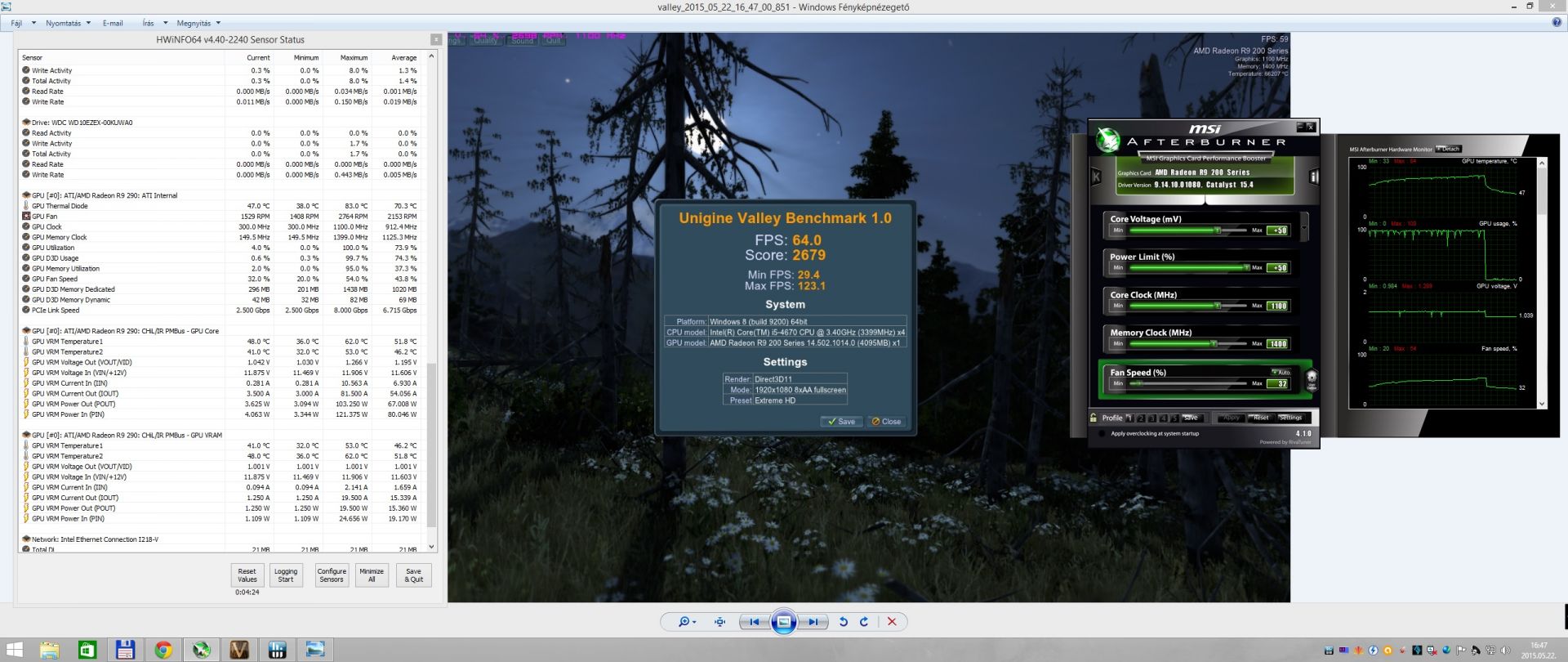Click the Afterburner profile lock icon
The height and width of the screenshot is (662, 1568).
(1094, 418)
